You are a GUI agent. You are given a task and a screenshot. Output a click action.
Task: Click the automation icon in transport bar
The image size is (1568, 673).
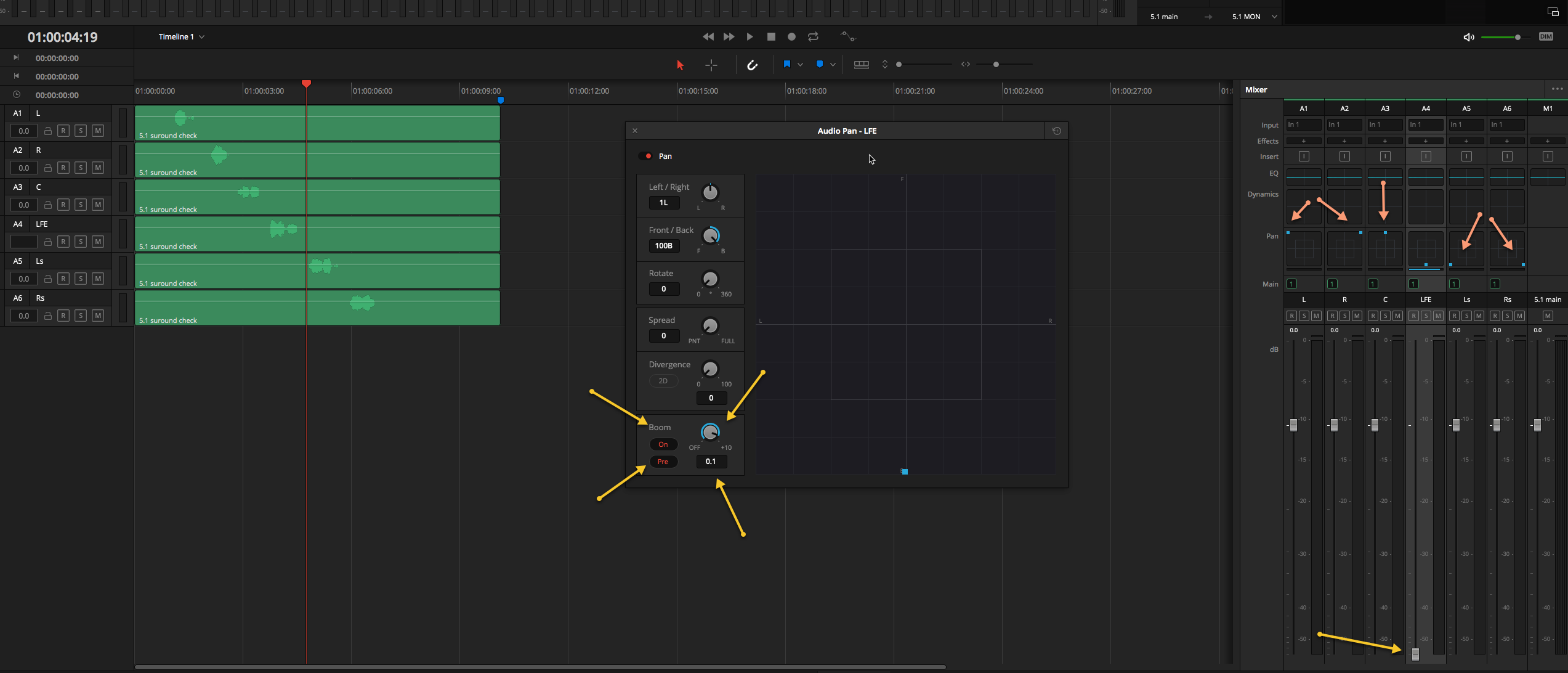[848, 37]
